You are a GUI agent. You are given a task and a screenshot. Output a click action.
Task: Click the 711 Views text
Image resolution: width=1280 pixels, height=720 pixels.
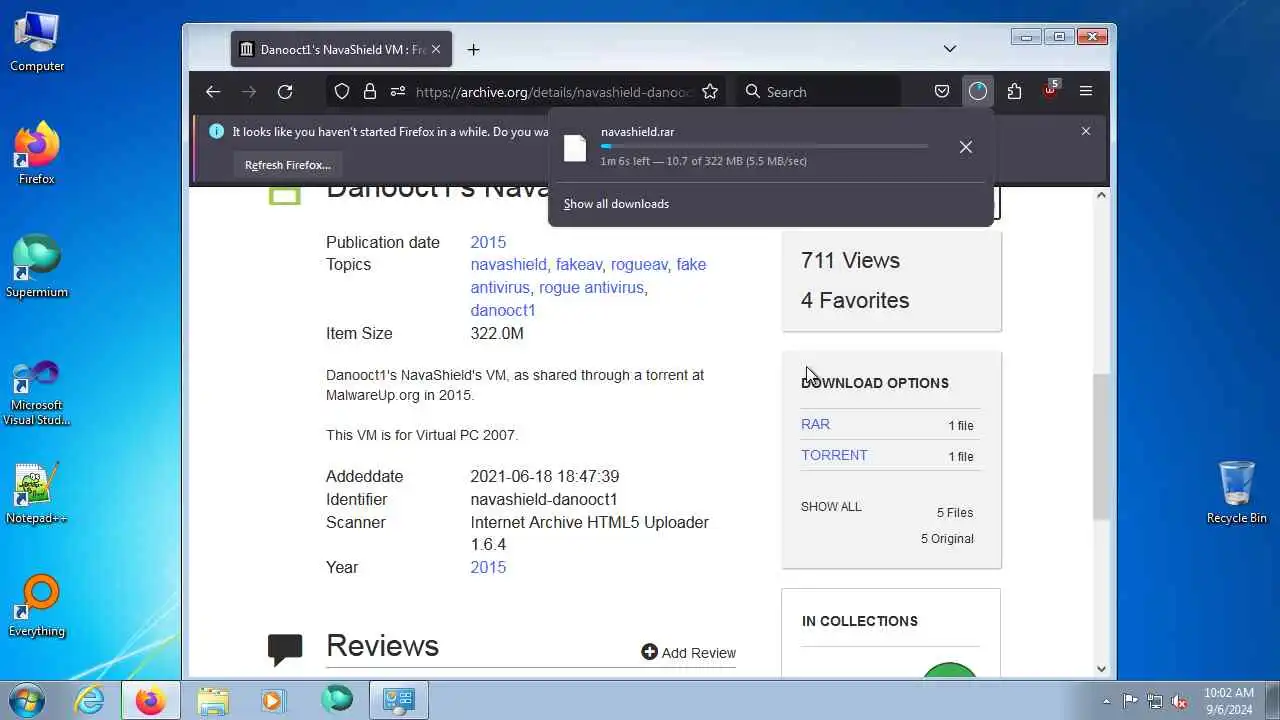(850, 260)
